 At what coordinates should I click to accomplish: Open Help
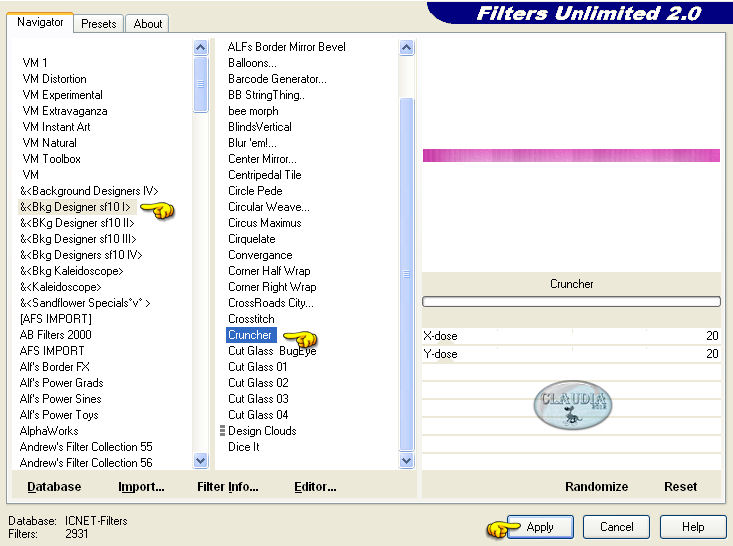coord(693,527)
